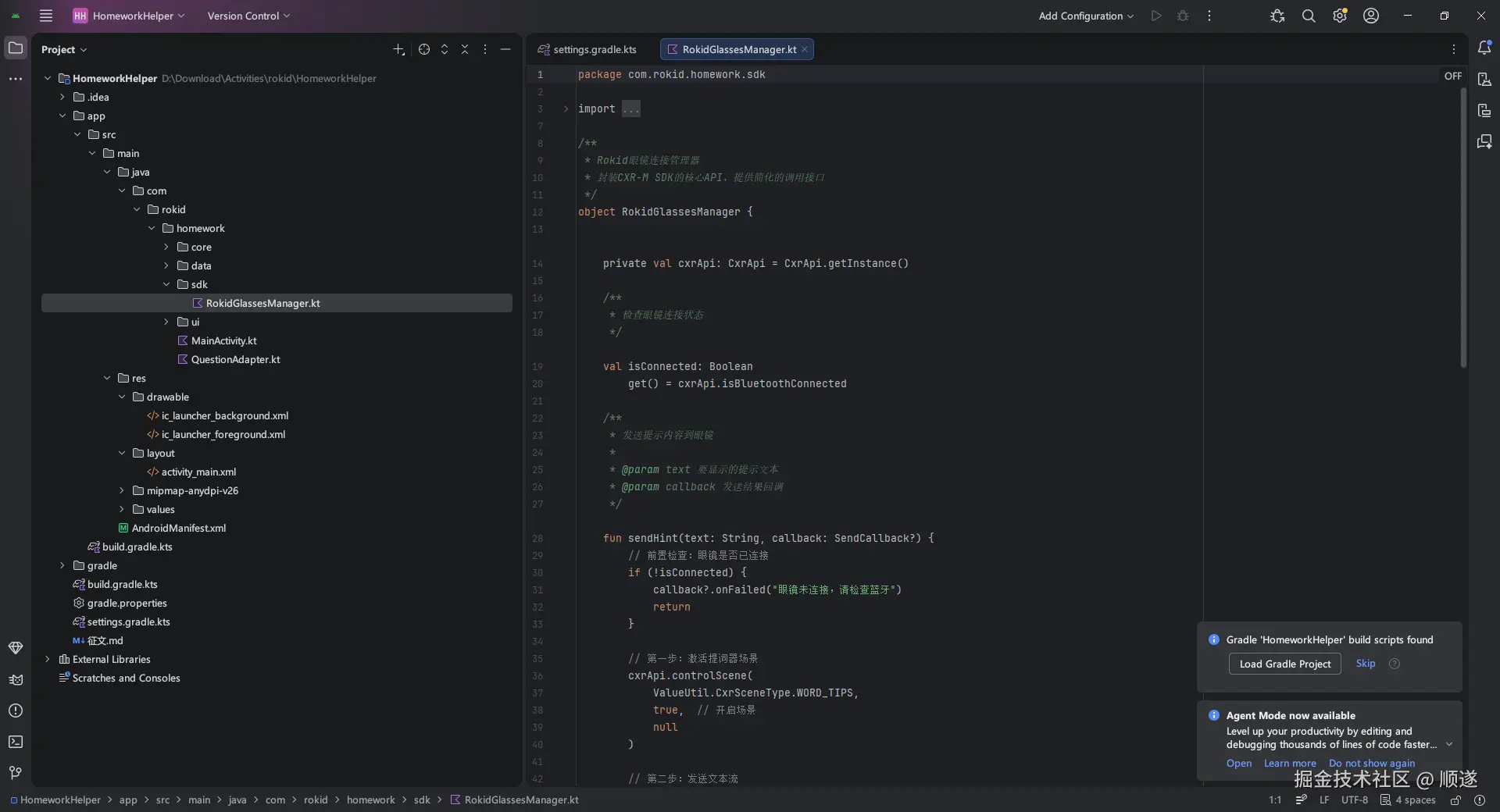Toggle the OFF inspection indicator in editor

(x=1452, y=76)
